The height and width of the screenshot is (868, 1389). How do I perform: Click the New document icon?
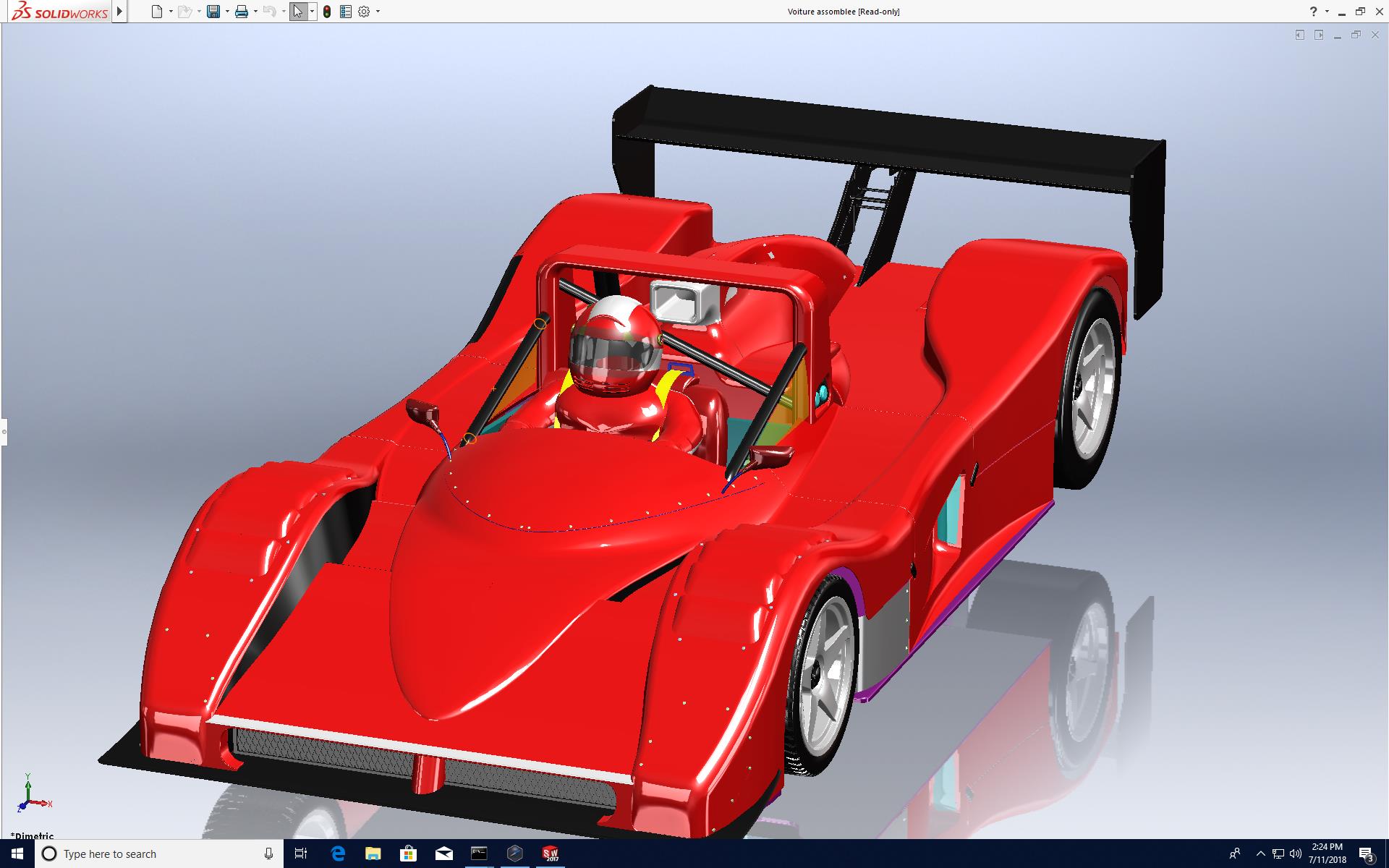tap(156, 12)
